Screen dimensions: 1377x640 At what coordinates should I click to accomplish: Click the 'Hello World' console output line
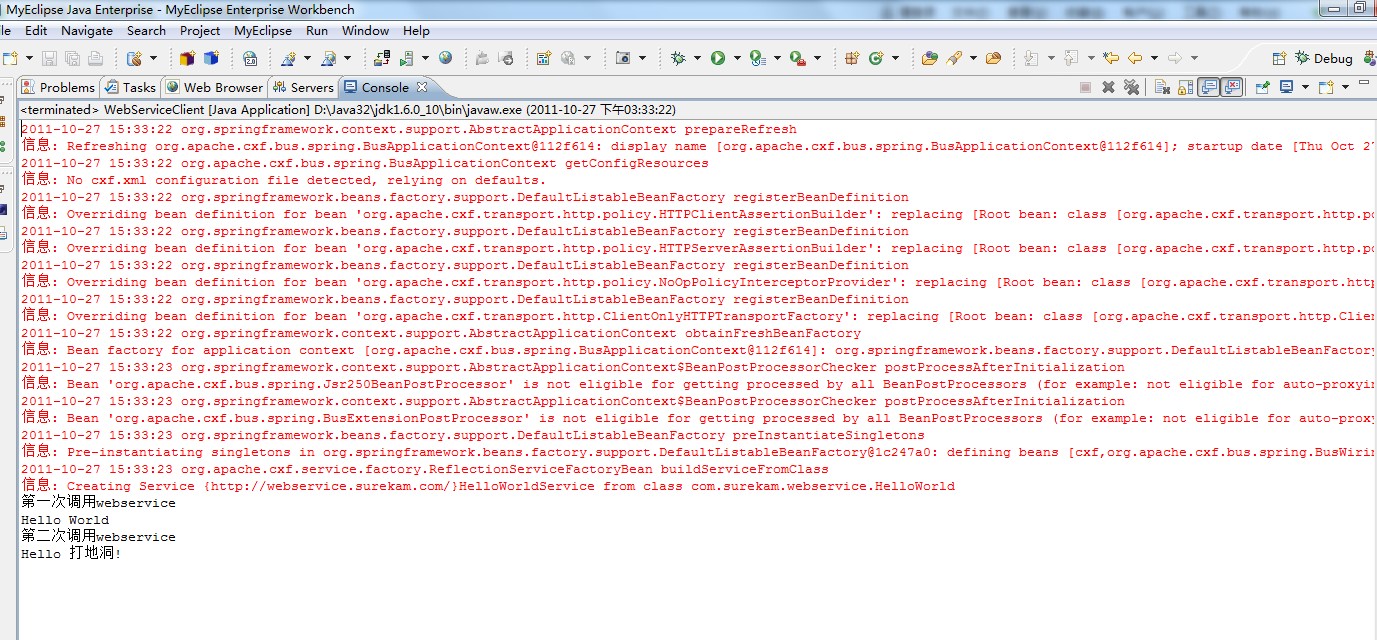[x=65, y=520]
